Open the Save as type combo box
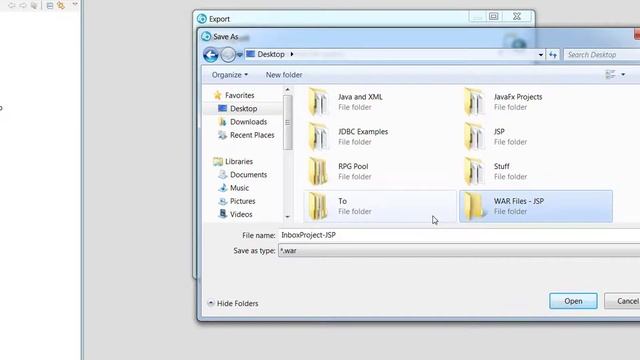 click(x=459, y=251)
